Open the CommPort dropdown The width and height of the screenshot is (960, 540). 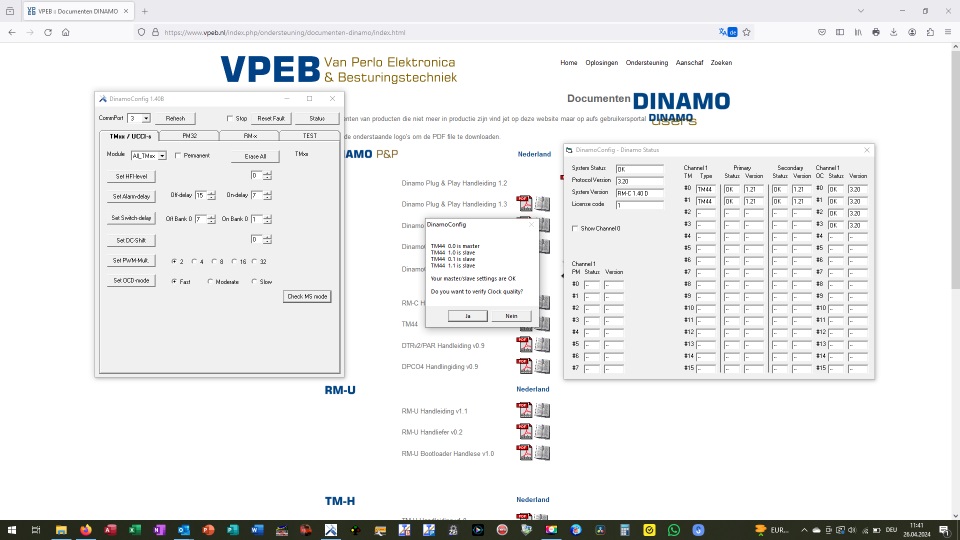[x=146, y=118]
